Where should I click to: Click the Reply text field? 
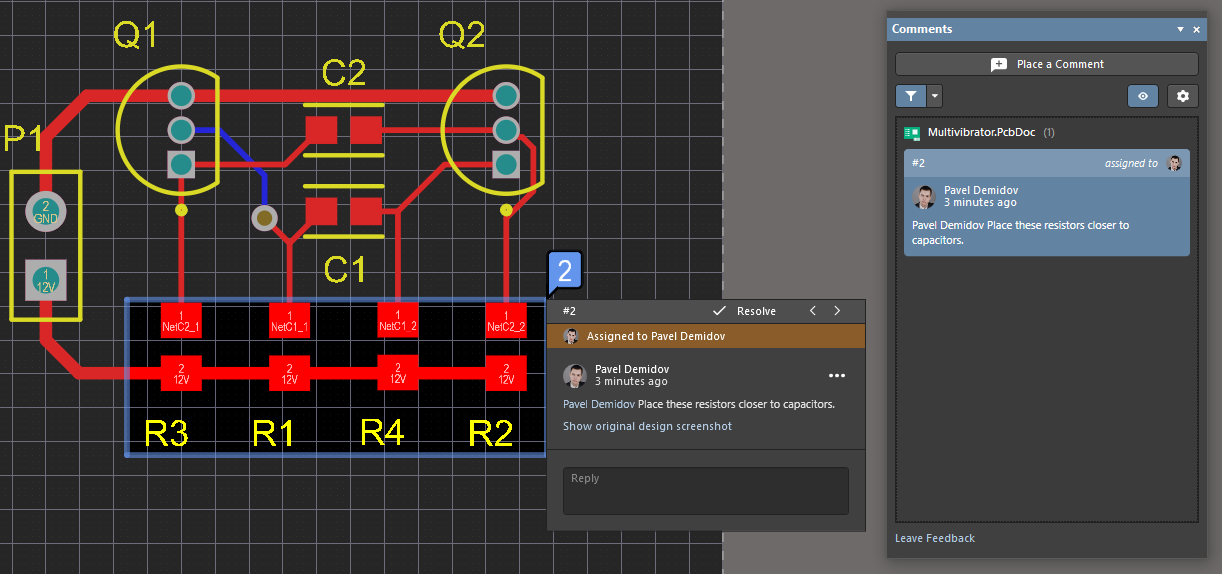(705, 491)
